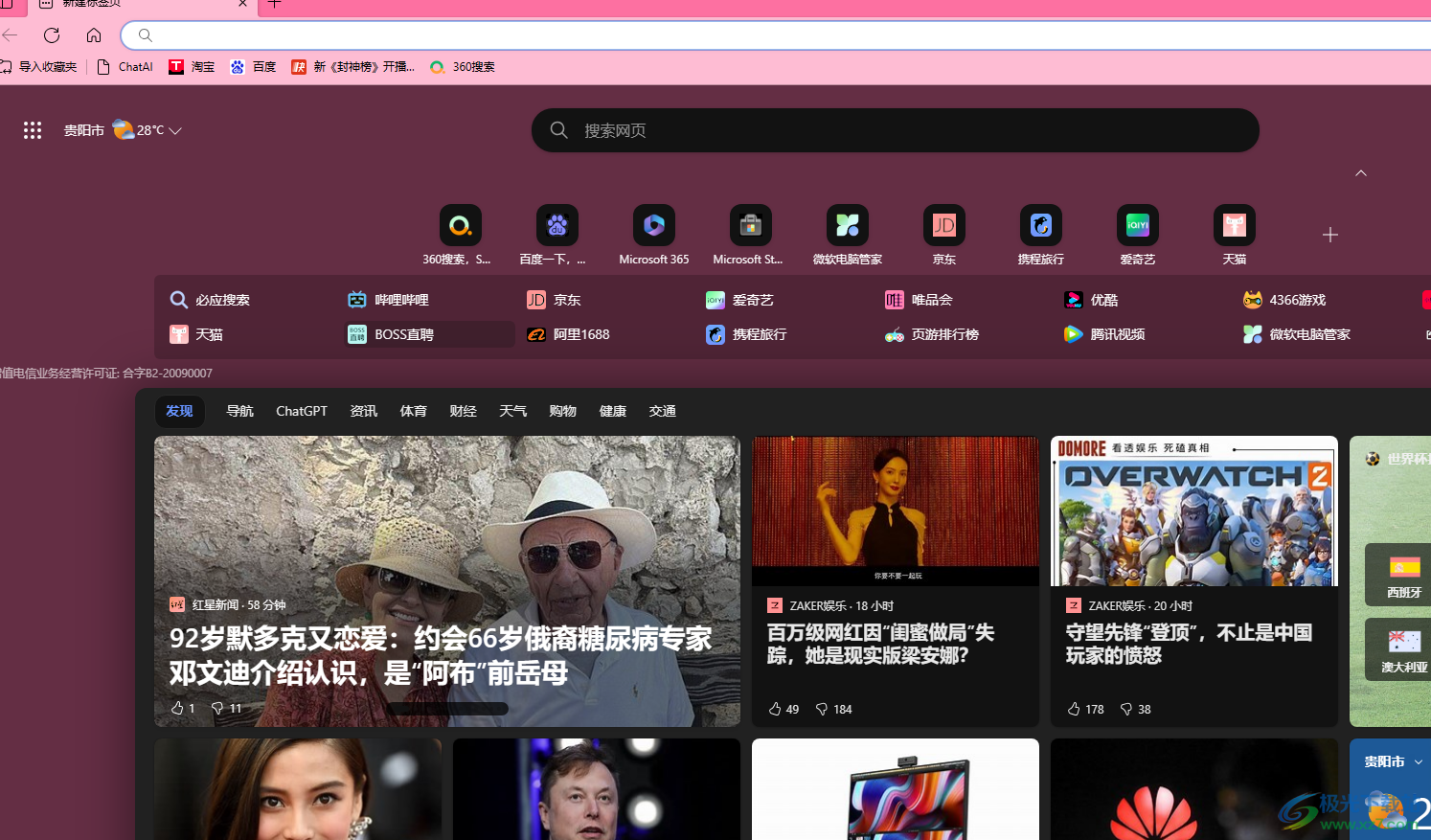Switch to the 购物 tab
1431x840 pixels.
click(x=563, y=411)
